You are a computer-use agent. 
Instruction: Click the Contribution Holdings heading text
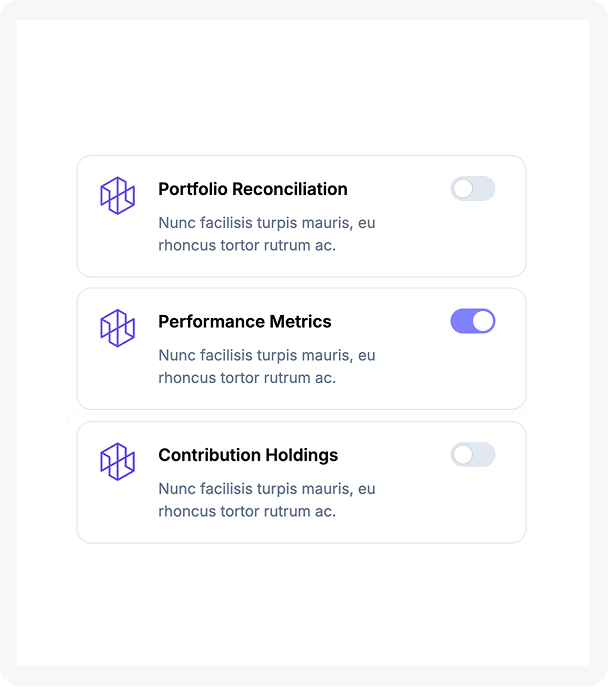(248, 455)
